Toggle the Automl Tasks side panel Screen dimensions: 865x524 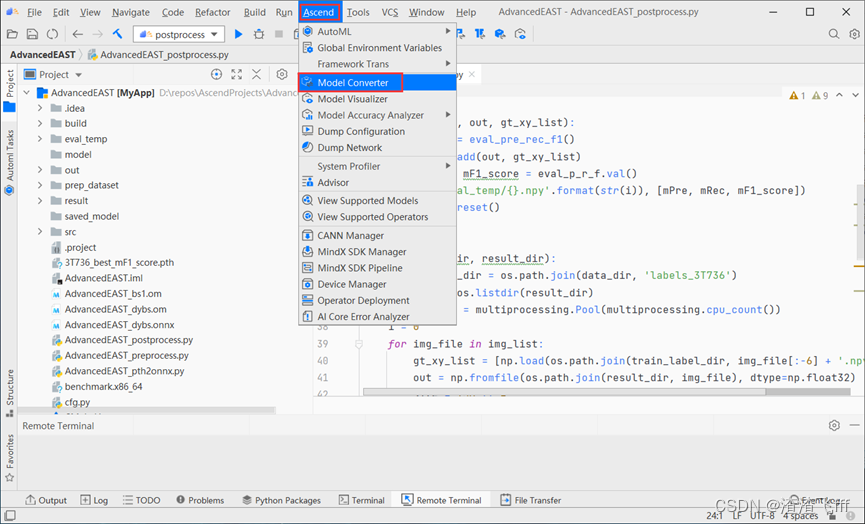[x=9, y=162]
